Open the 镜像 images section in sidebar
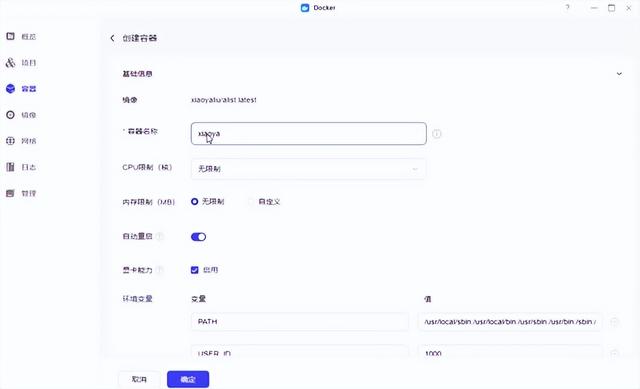This screenshot has height=389, width=640. click(x=21, y=115)
